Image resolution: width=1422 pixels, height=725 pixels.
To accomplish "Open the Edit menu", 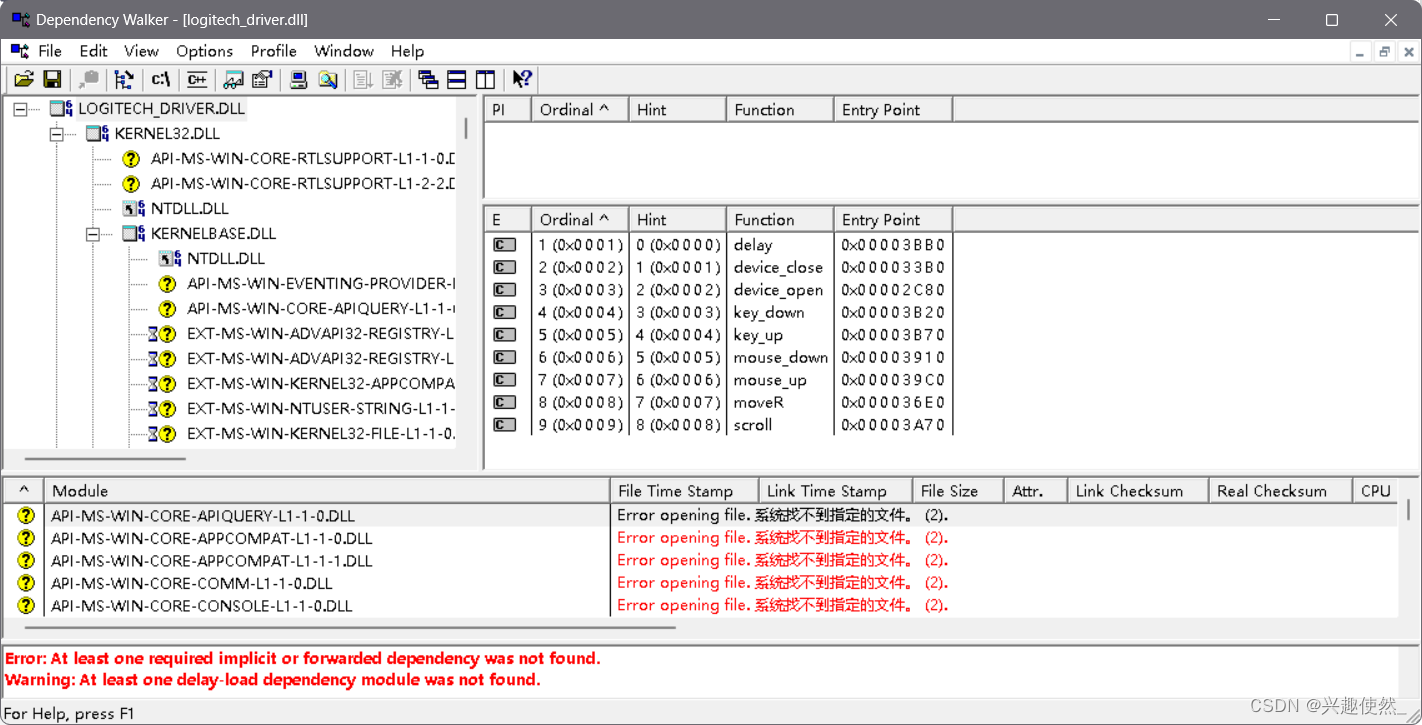I will [x=93, y=51].
